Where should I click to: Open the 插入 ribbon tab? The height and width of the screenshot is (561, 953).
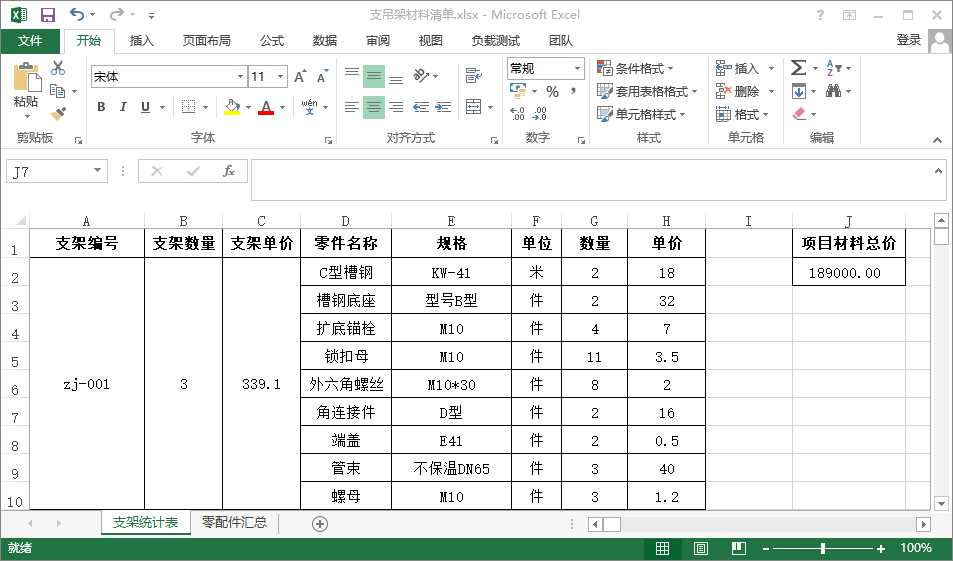142,41
